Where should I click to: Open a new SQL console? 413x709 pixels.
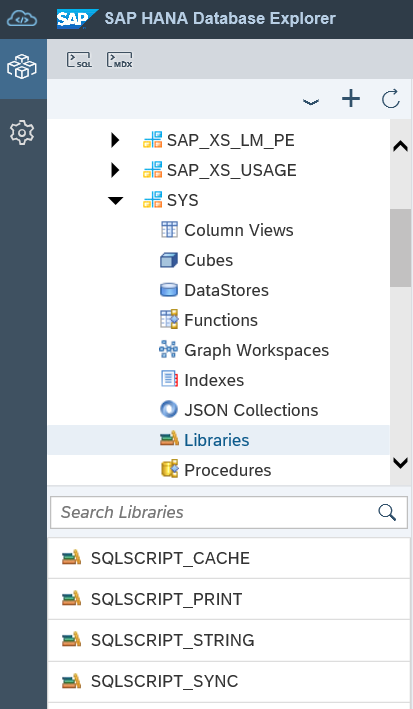(x=79, y=60)
